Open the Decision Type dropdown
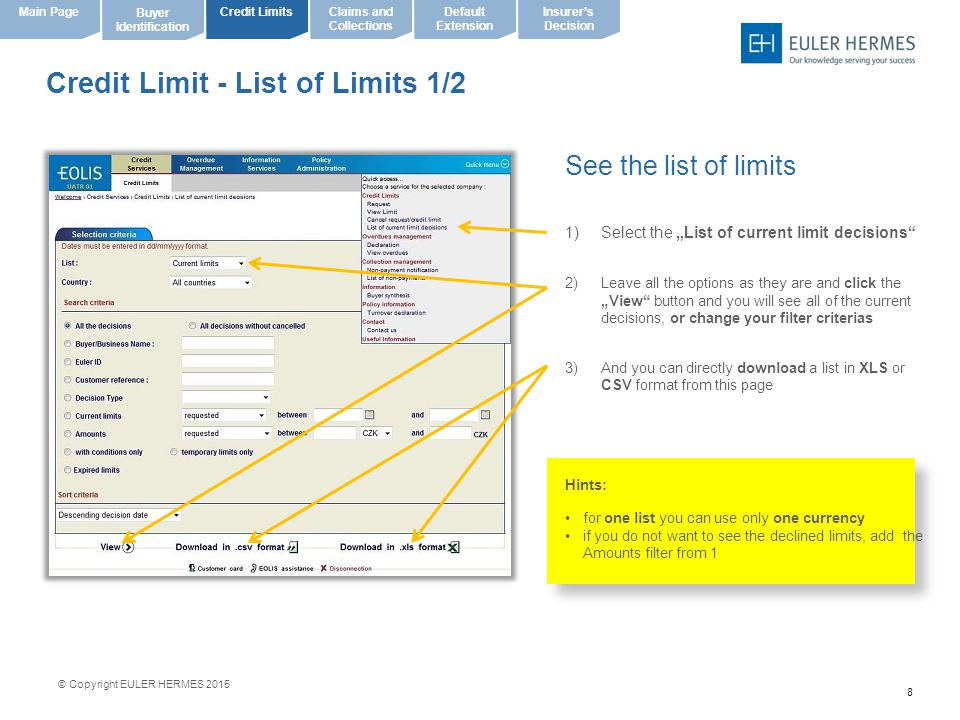Image resolution: width=960 pixels, height=720 pixels. (x=226, y=397)
